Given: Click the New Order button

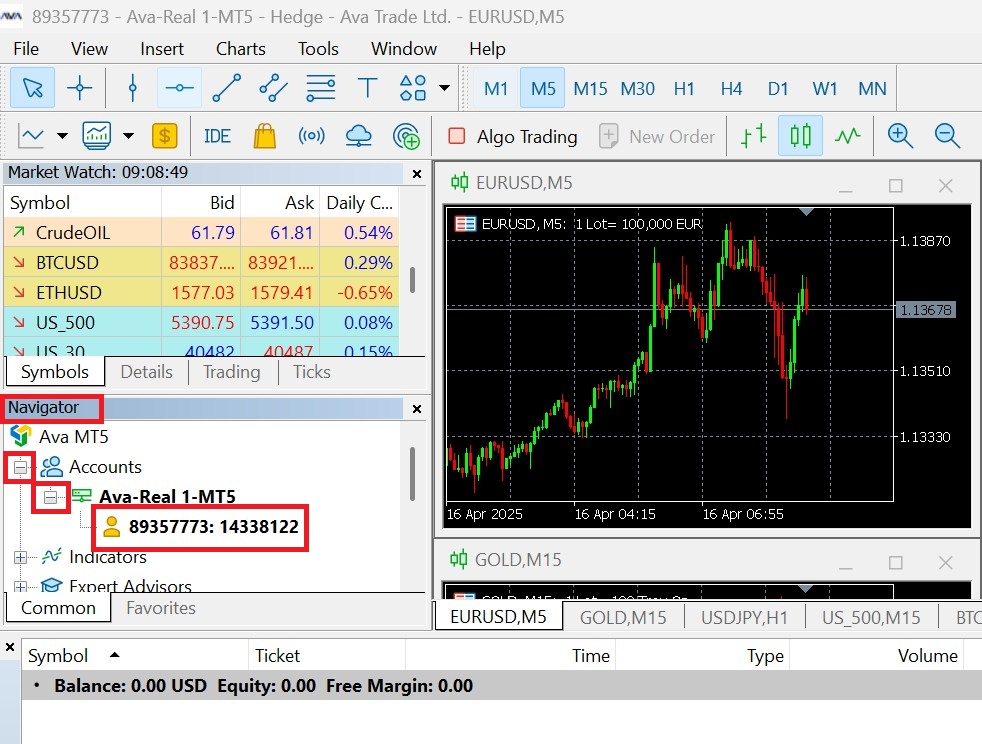Looking at the screenshot, I should point(668,136).
